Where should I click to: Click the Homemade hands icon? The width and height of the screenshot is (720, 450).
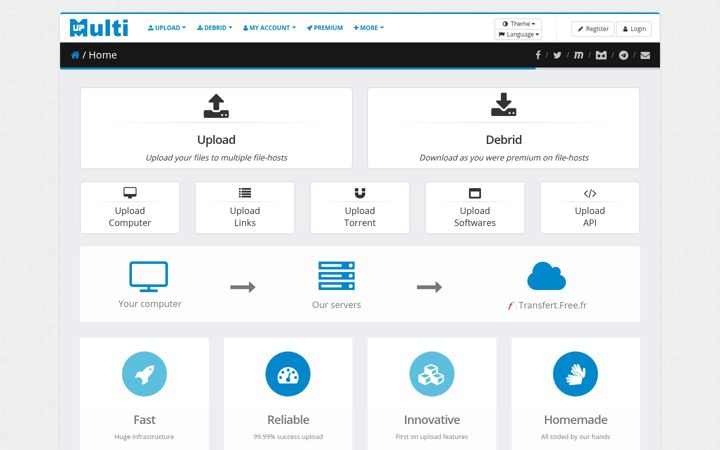pyautogui.click(x=575, y=374)
